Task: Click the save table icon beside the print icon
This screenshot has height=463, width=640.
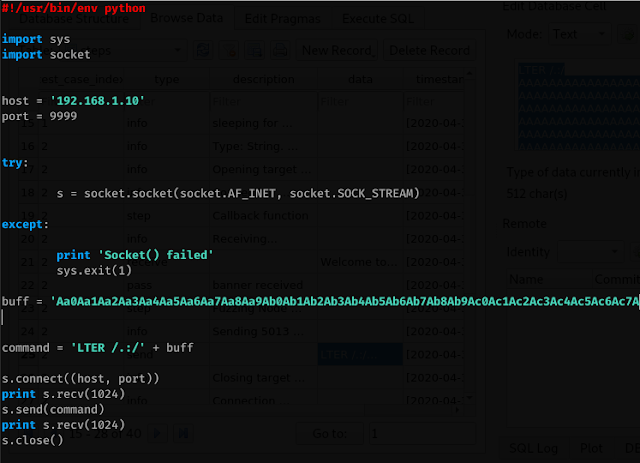Action: [x=255, y=51]
